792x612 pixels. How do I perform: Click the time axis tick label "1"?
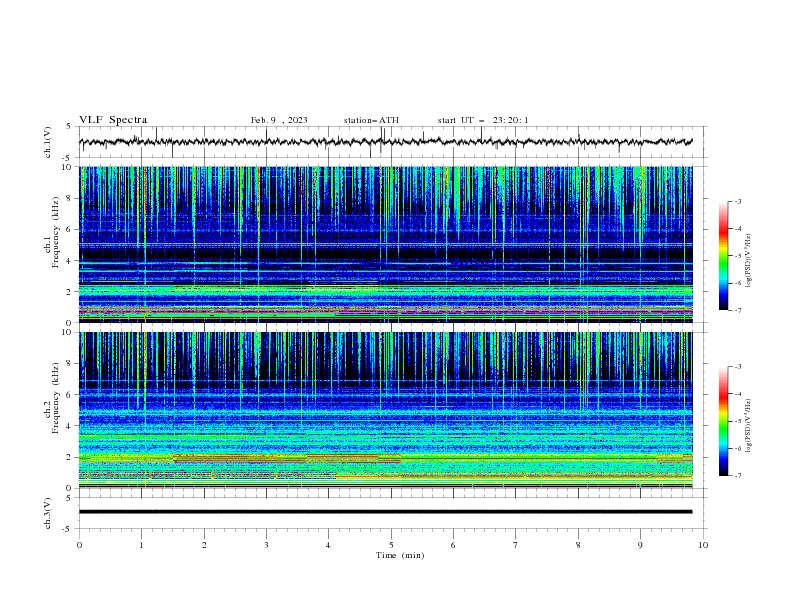[142, 545]
